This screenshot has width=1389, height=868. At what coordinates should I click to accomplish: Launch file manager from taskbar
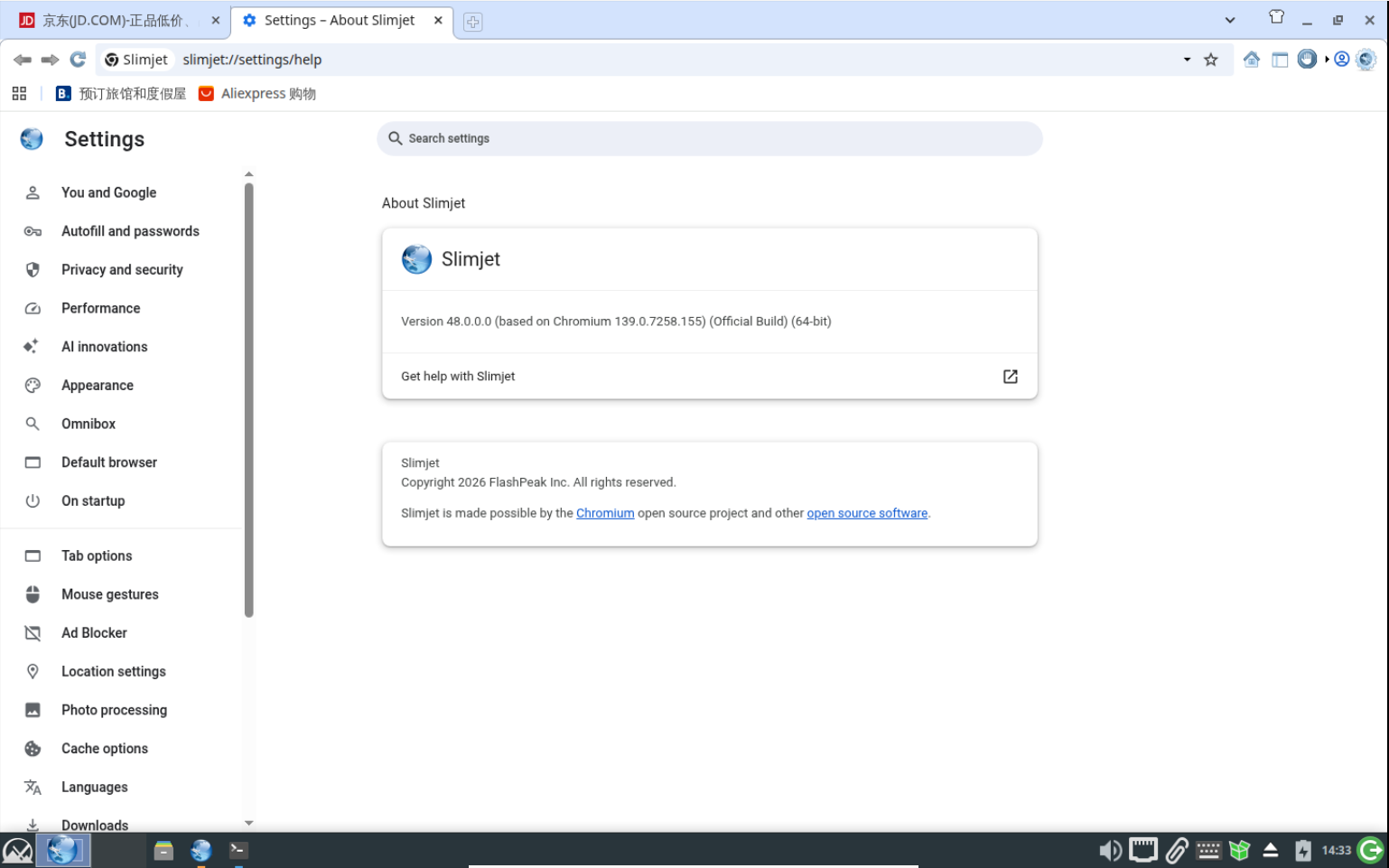[x=163, y=851]
